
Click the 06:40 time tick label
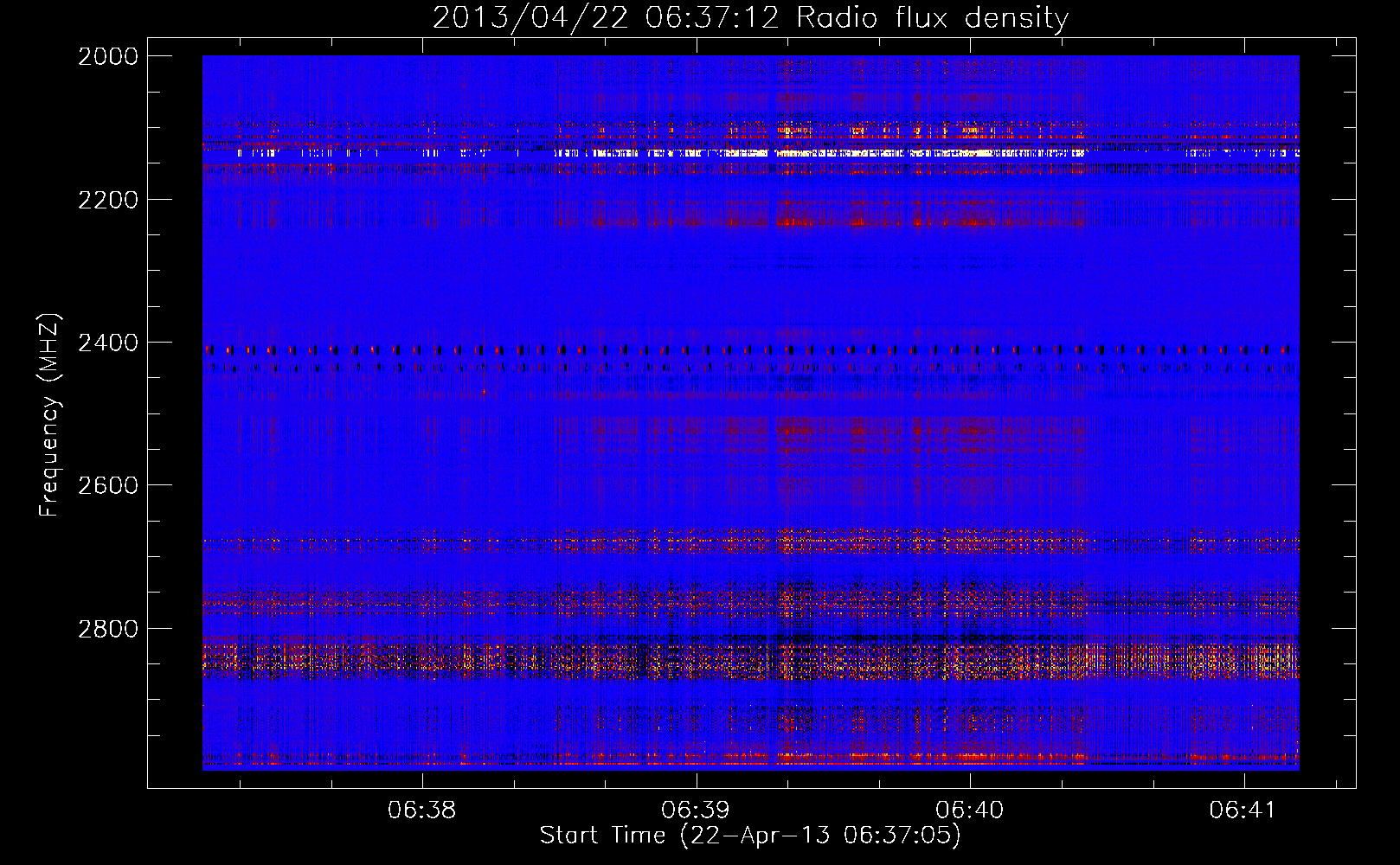pyautogui.click(x=970, y=811)
